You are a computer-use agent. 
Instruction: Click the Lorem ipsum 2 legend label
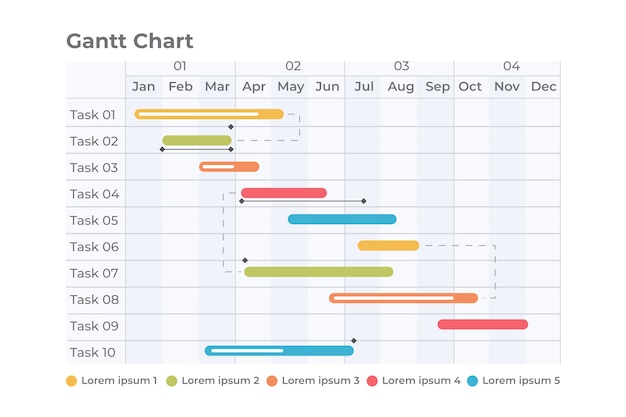[x=220, y=381]
